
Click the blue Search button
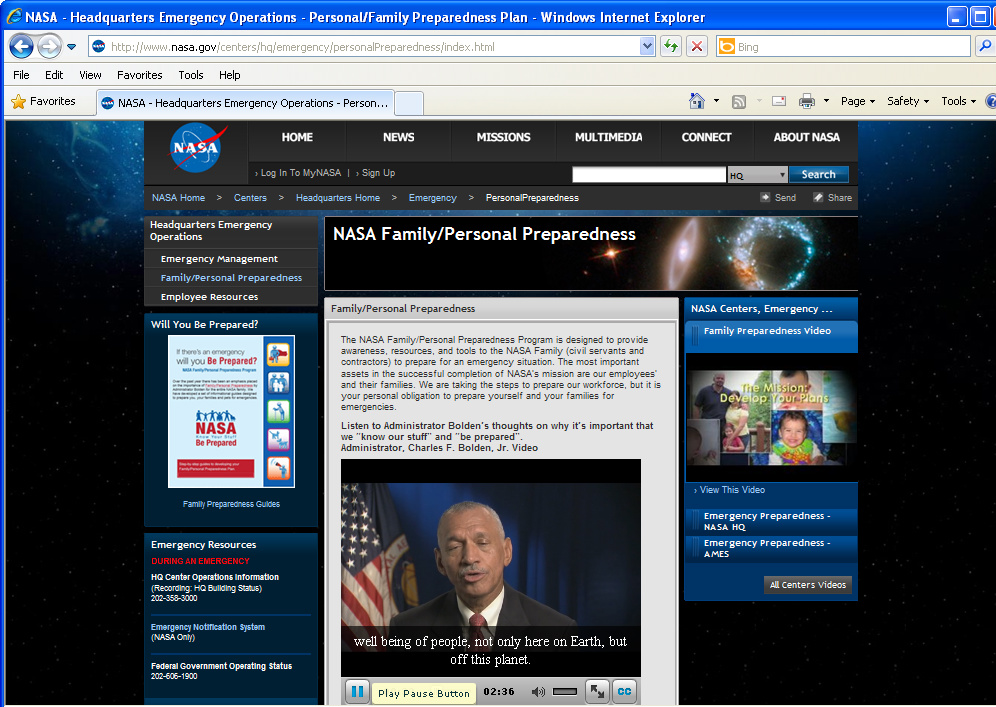(x=818, y=174)
